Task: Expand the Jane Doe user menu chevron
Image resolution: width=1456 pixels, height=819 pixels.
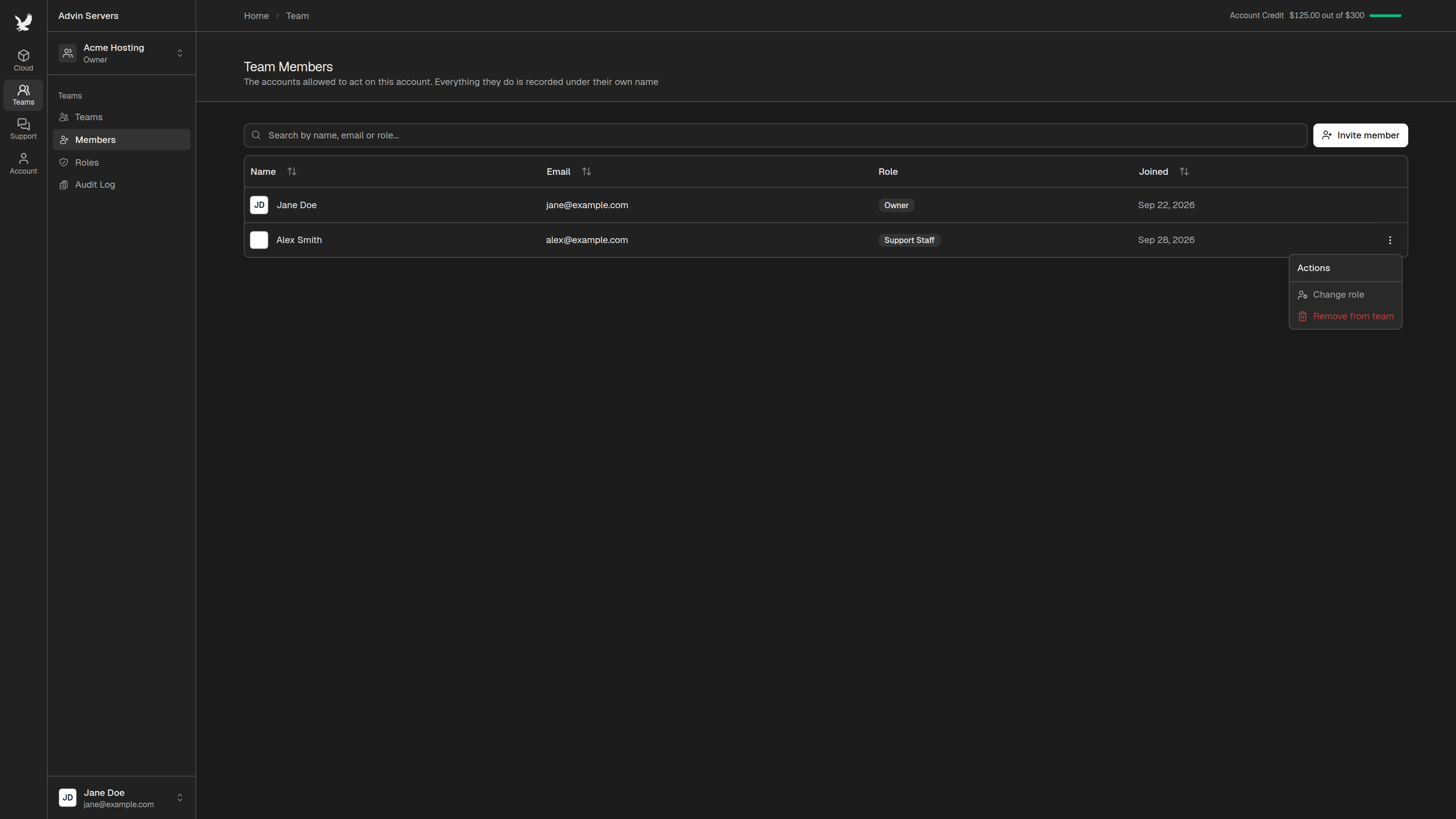Action: 180,797
